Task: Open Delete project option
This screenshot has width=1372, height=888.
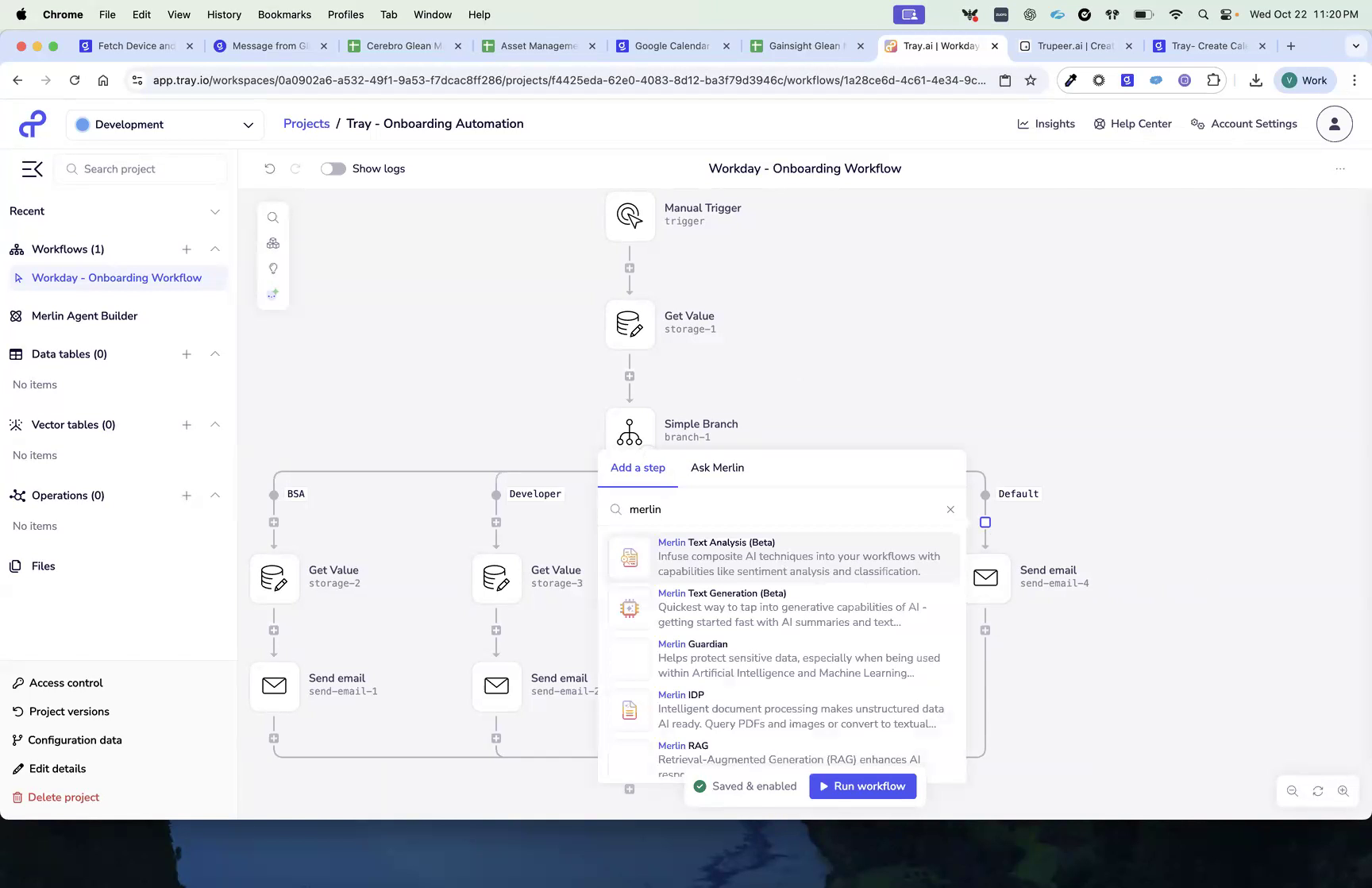Action: tap(63, 797)
